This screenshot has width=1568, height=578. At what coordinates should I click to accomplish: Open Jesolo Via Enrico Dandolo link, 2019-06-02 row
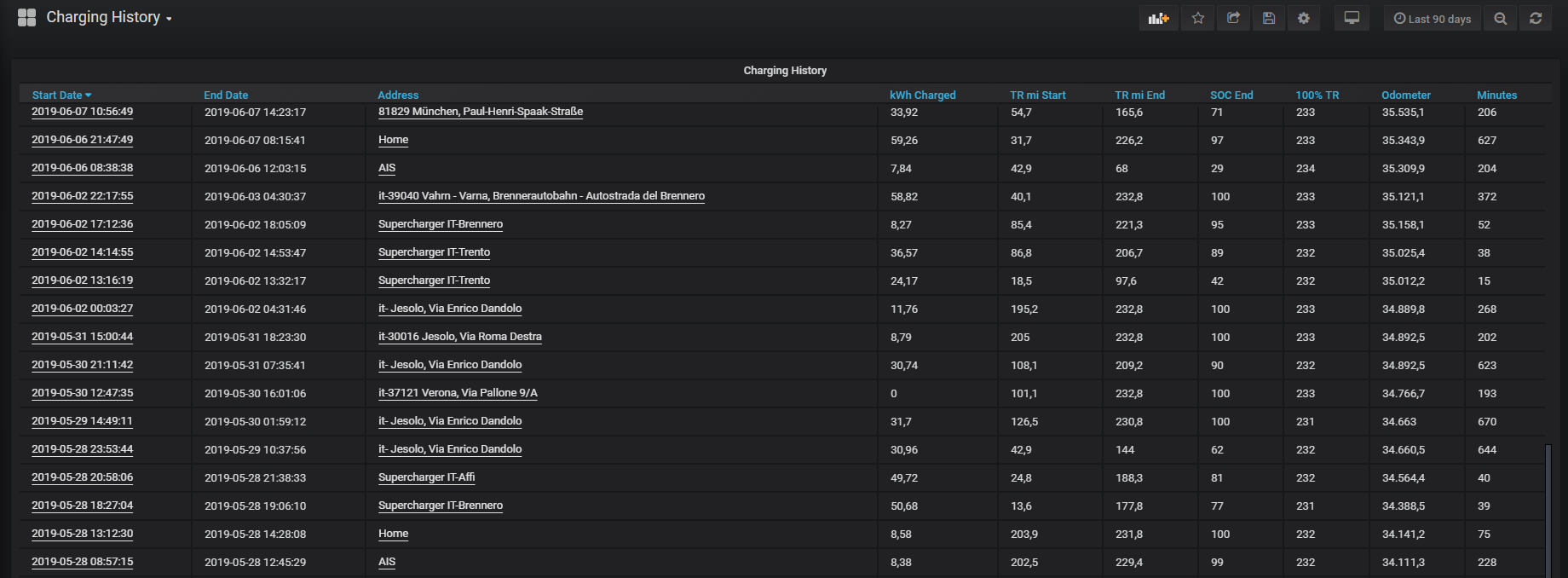click(450, 309)
